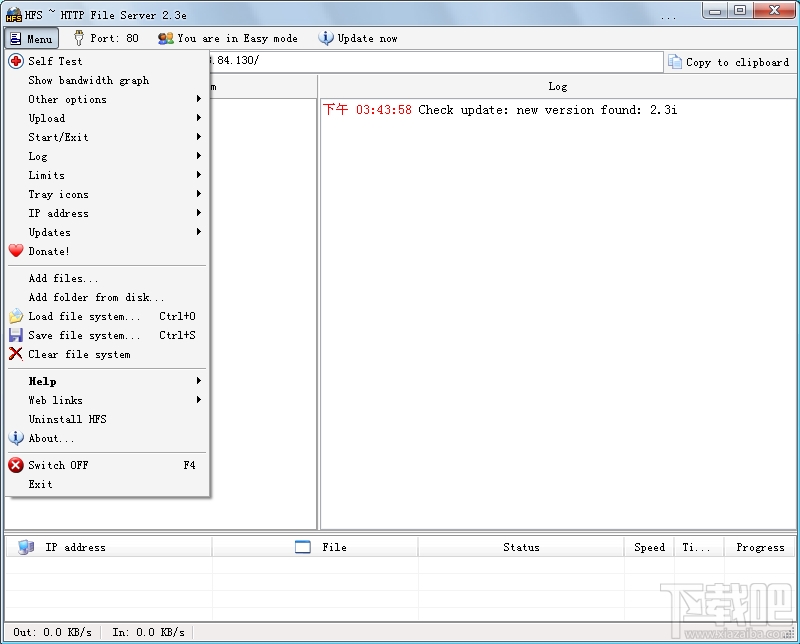Click the Self Test icon in the menu
The height and width of the screenshot is (644, 800).
(16, 61)
